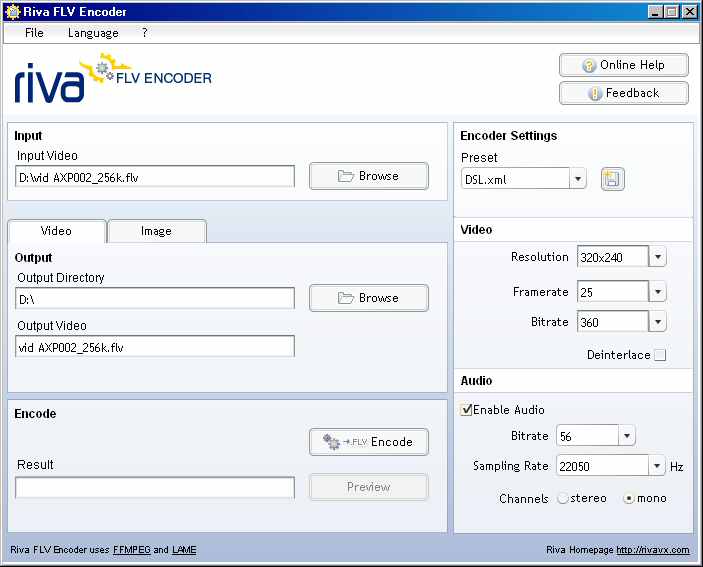This screenshot has width=703, height=567.
Task: Open the FFMPEG link
Action: 132,550
